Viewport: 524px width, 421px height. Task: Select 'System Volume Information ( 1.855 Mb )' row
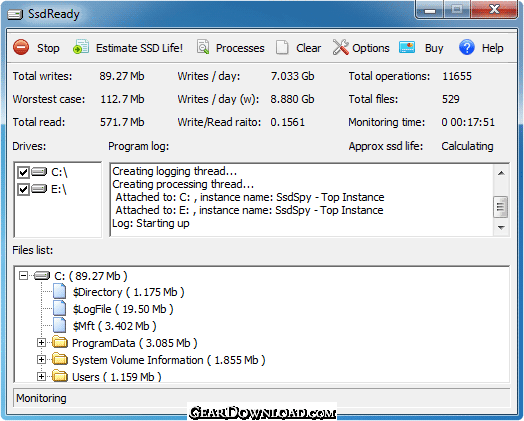coord(169,360)
